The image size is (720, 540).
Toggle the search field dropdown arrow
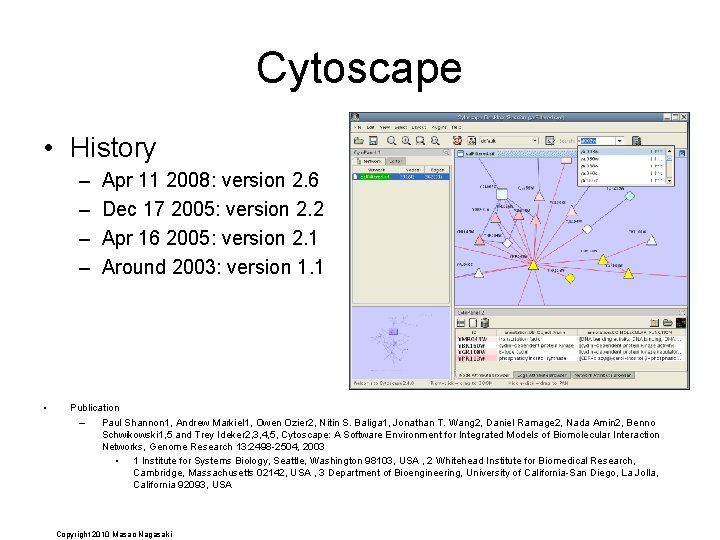point(619,141)
